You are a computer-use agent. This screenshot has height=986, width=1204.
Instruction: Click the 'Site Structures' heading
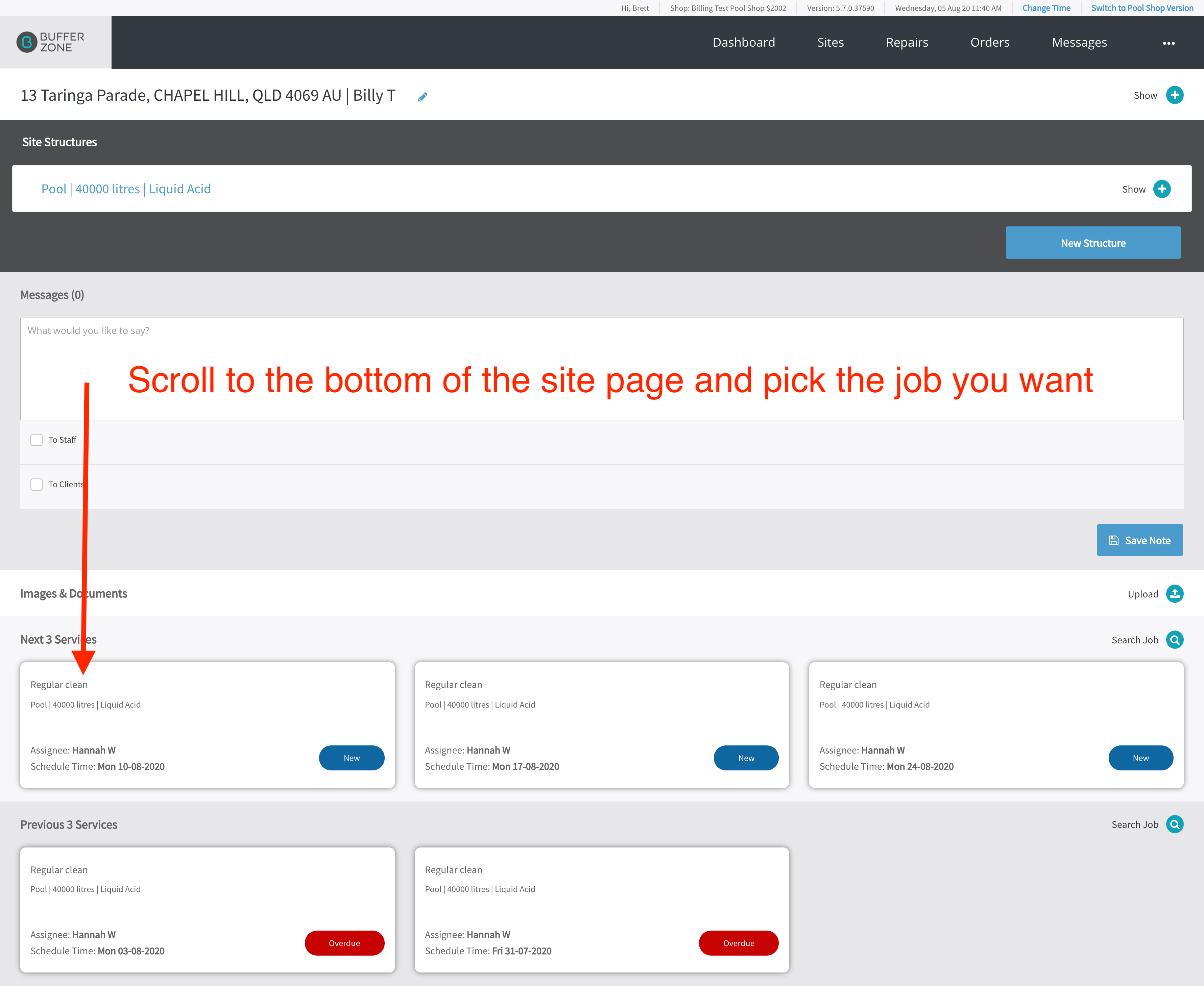tap(60, 142)
